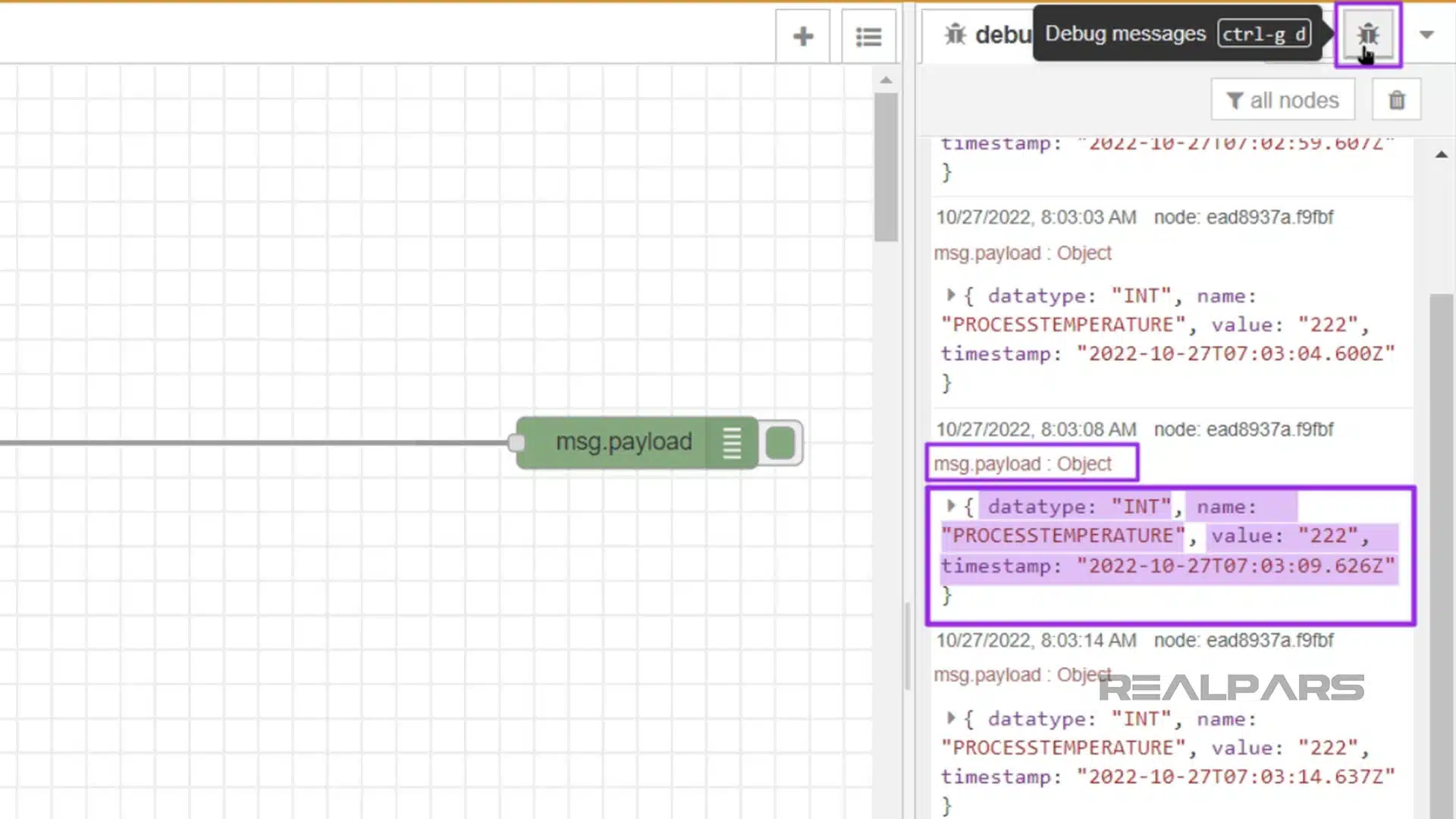
Task: Click the canvas vertical scrollbar thumb
Action: coord(885,167)
